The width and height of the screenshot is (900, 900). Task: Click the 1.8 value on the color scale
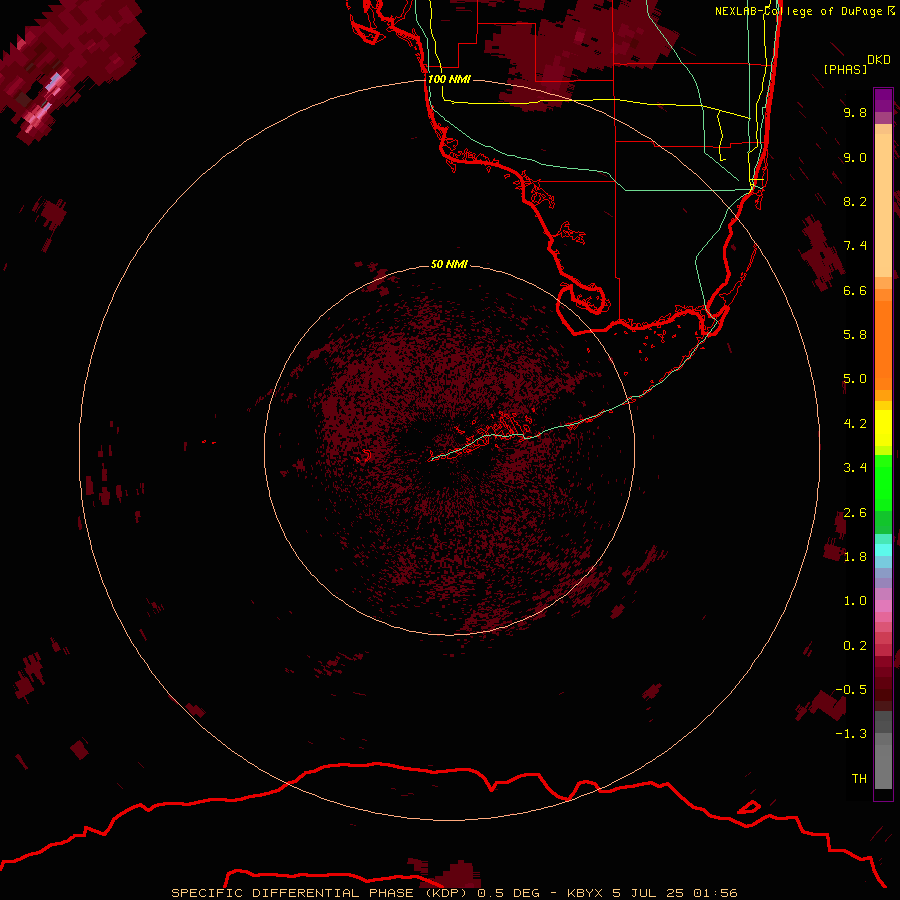coord(855,557)
